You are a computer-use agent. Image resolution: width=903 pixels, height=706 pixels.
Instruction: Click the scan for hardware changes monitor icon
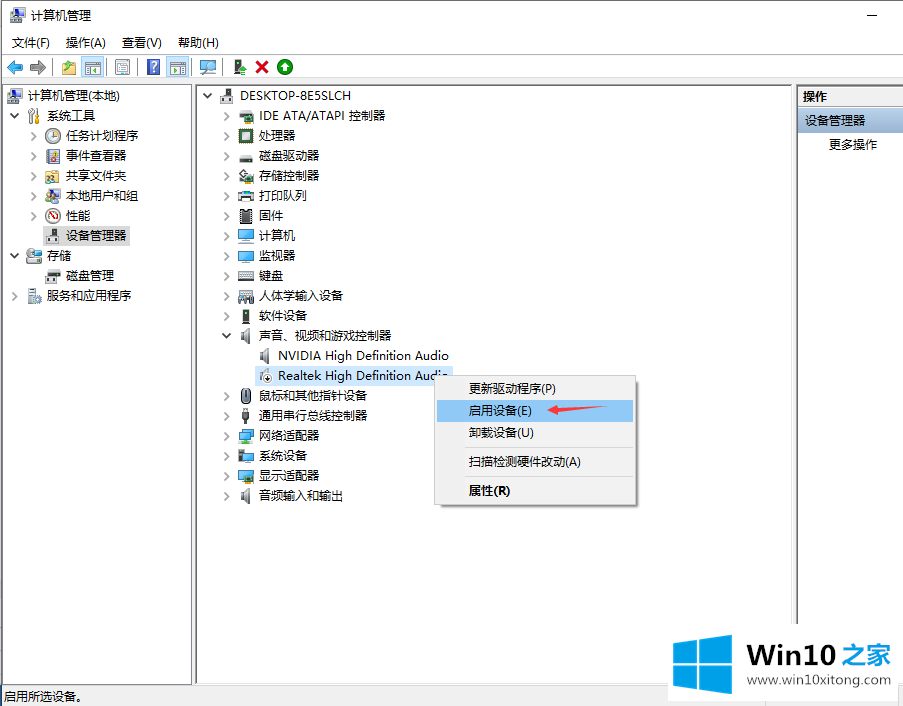(208, 67)
